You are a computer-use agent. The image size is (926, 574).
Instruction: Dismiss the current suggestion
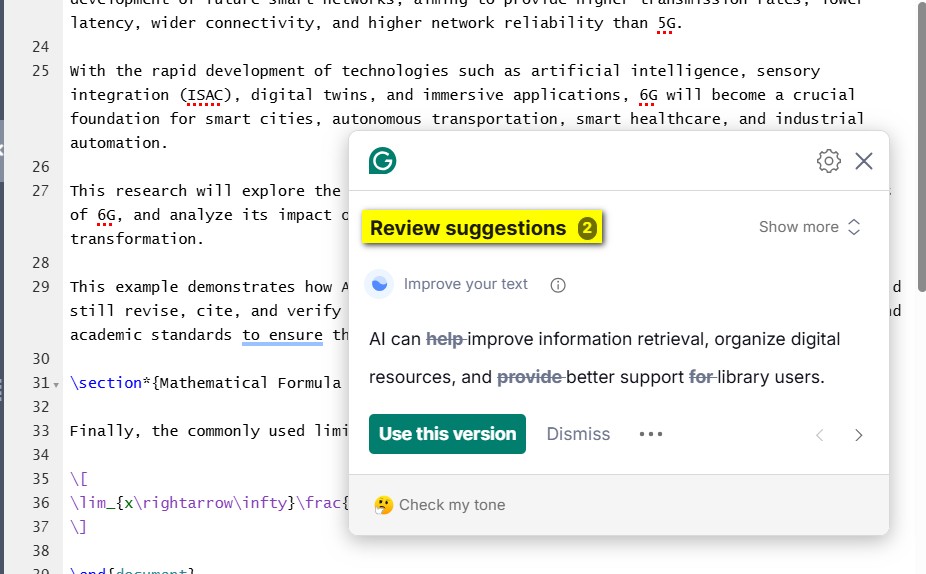point(578,434)
